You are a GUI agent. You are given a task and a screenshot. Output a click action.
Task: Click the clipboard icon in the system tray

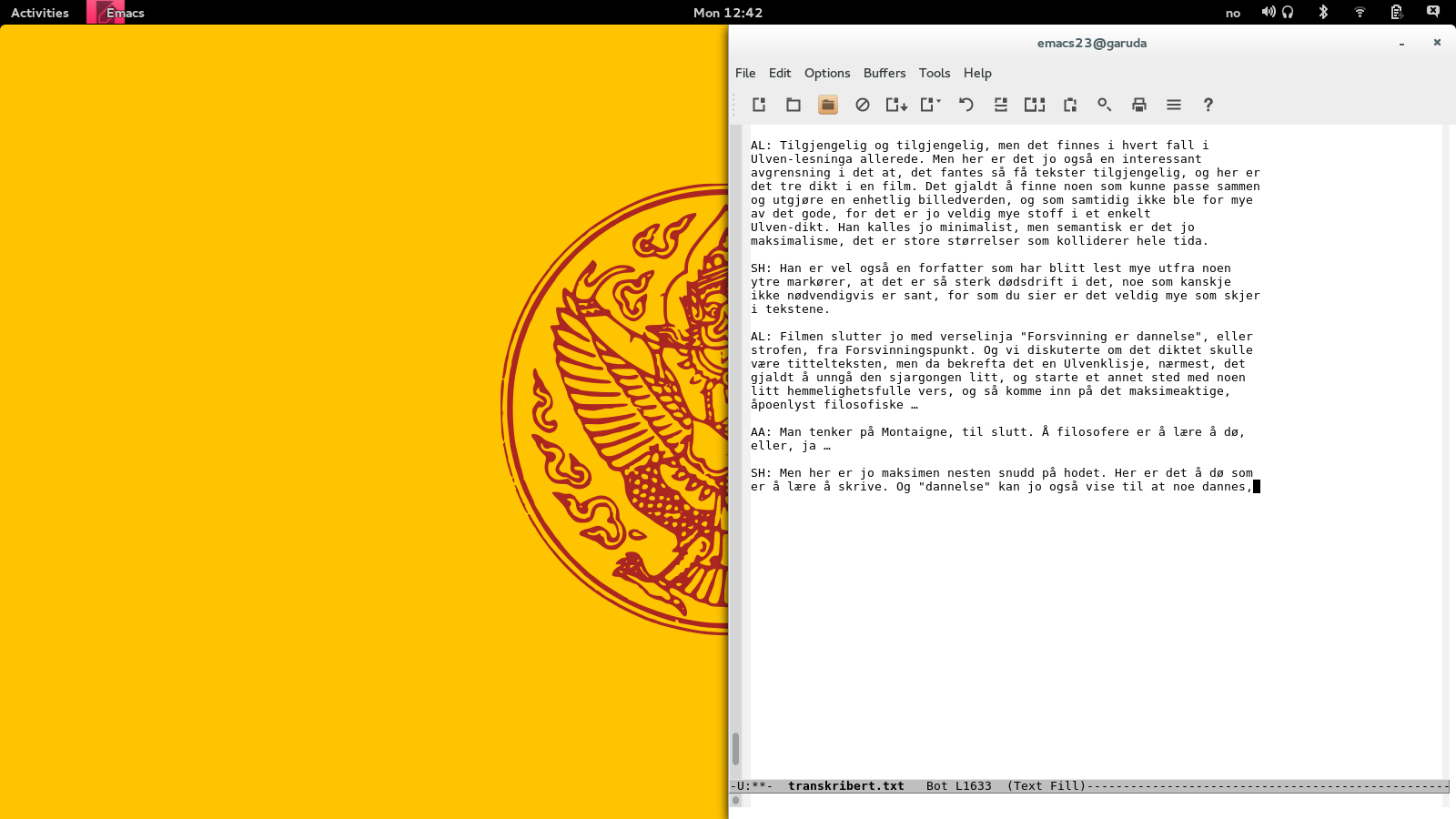pos(1397,12)
